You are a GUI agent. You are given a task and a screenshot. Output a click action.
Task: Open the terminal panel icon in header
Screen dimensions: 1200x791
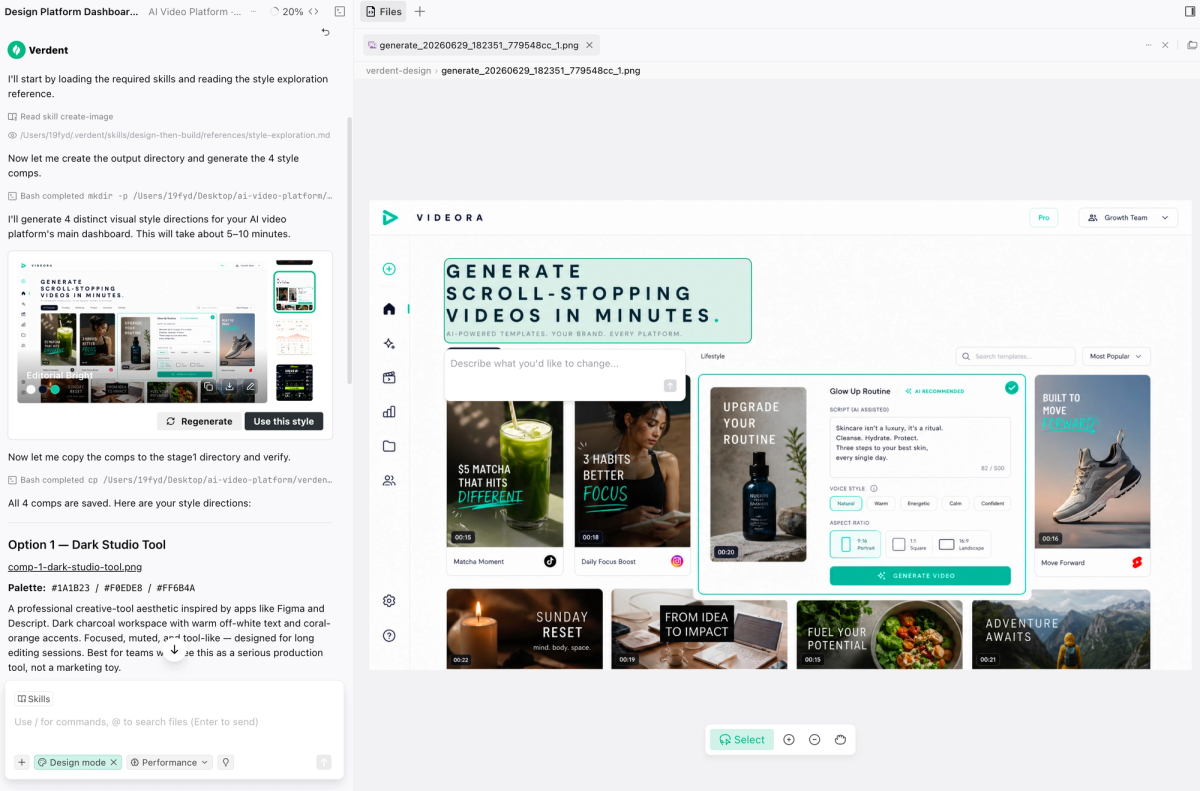tap(340, 12)
